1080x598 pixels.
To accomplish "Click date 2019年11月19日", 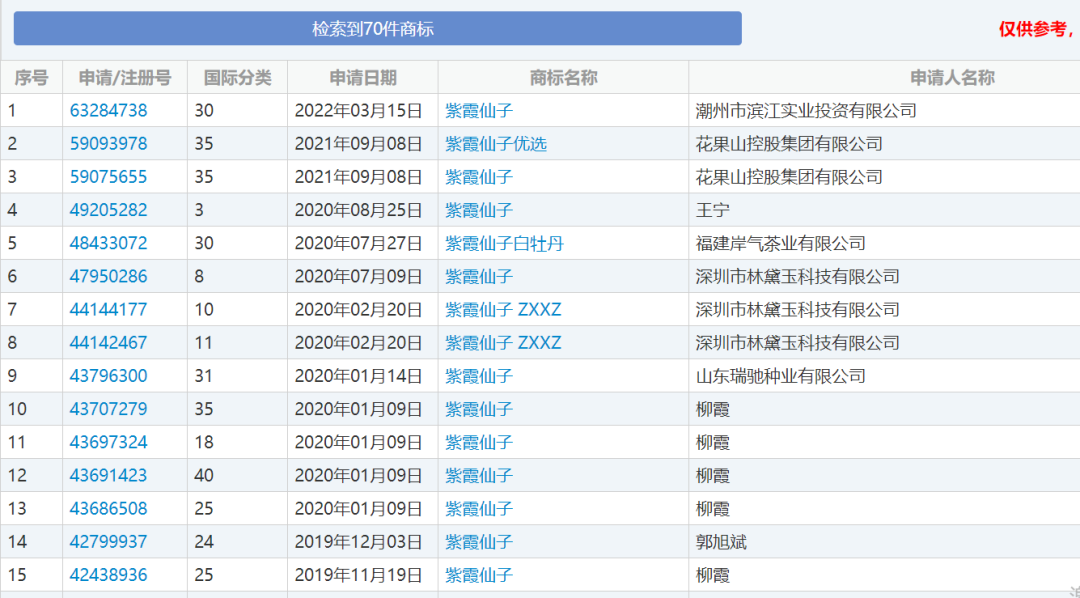I will pos(358,575).
